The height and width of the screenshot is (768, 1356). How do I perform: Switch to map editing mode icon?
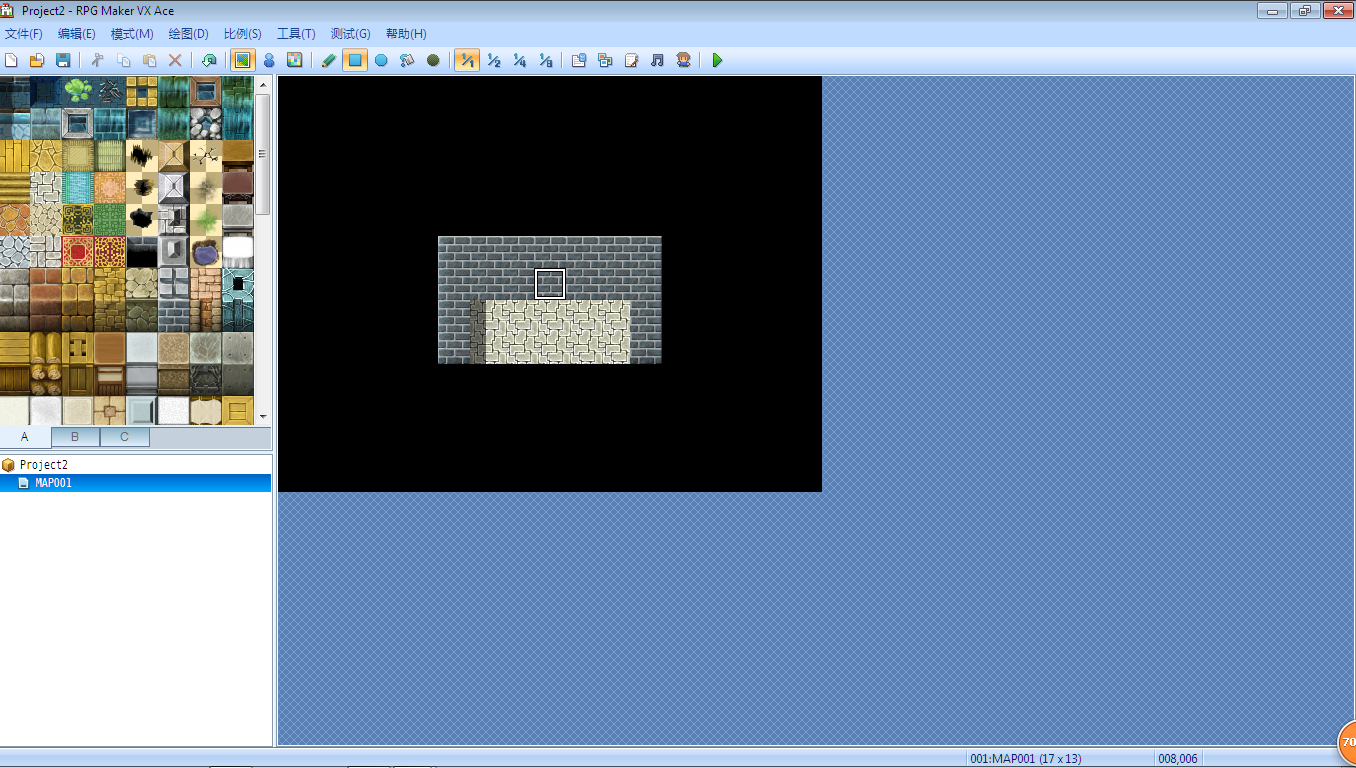[242, 60]
